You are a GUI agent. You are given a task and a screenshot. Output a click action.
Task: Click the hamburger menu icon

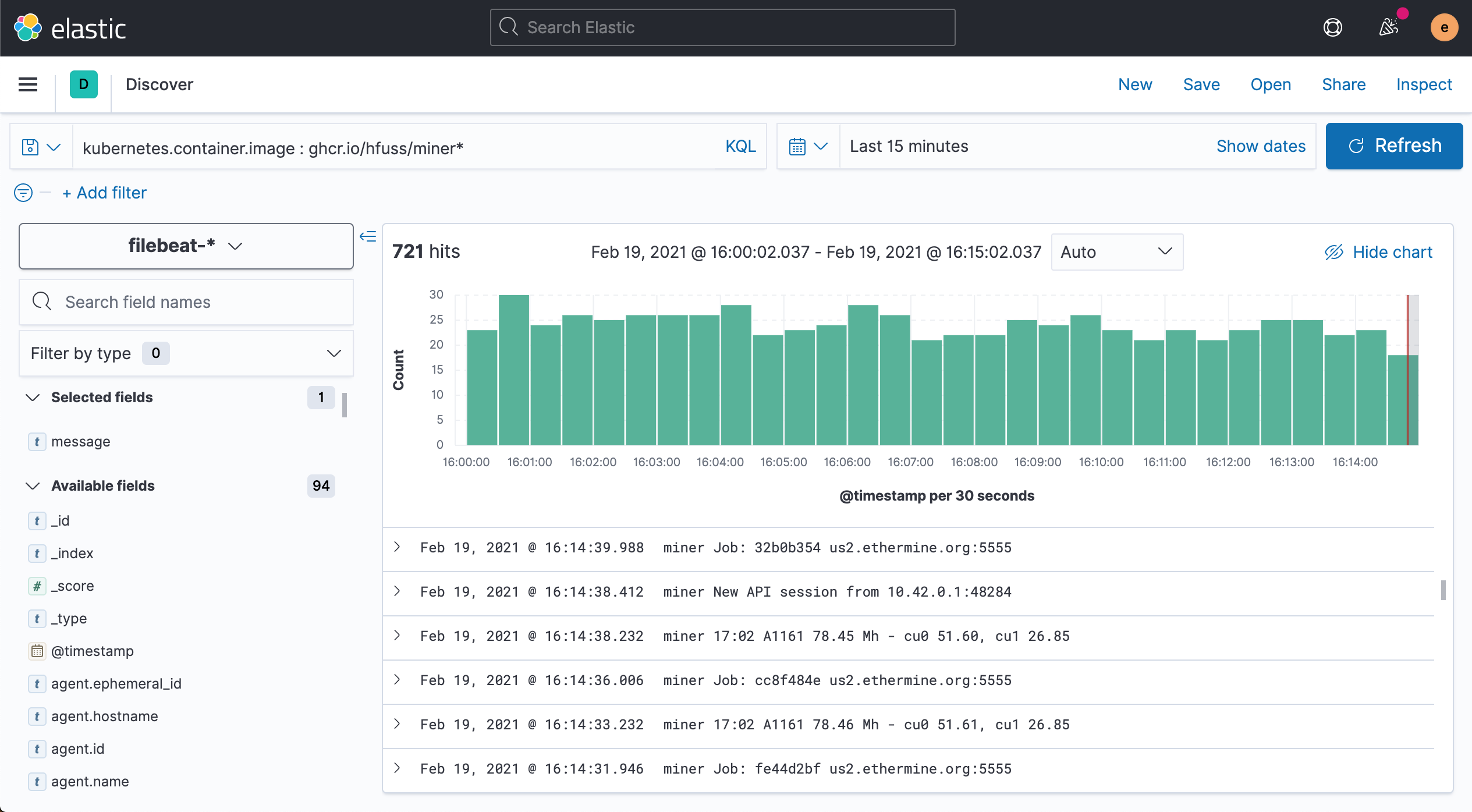pos(28,84)
